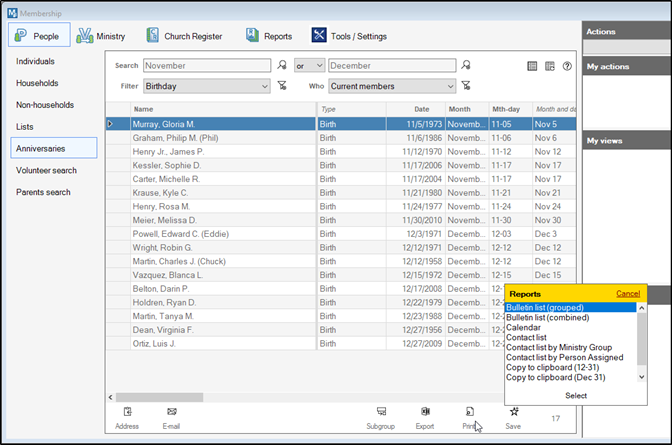This screenshot has height=445, width=672.
Task: Click the search icon beside November field
Action: pyautogui.click(x=282, y=66)
